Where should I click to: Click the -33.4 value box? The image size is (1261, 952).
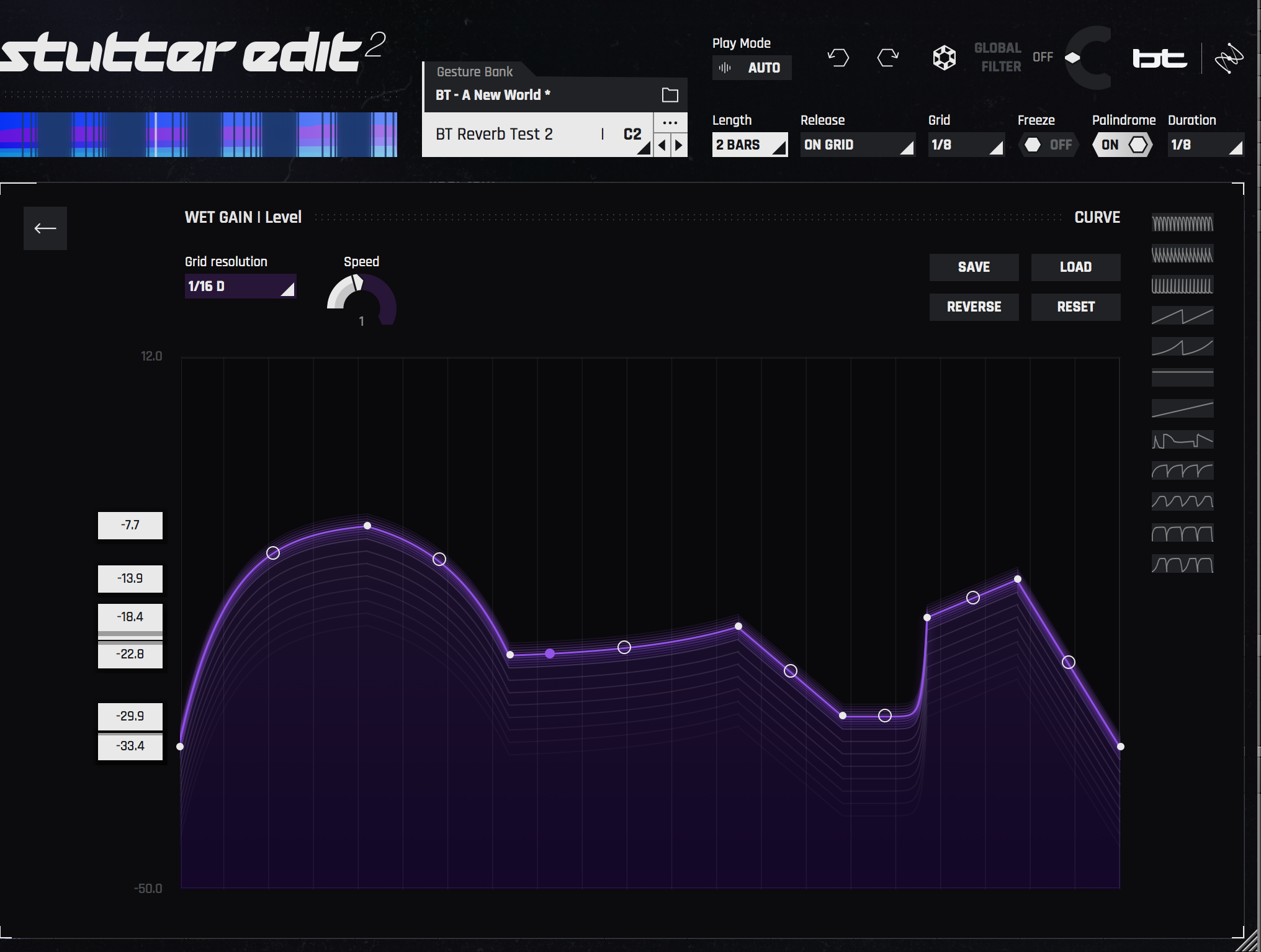(x=130, y=747)
